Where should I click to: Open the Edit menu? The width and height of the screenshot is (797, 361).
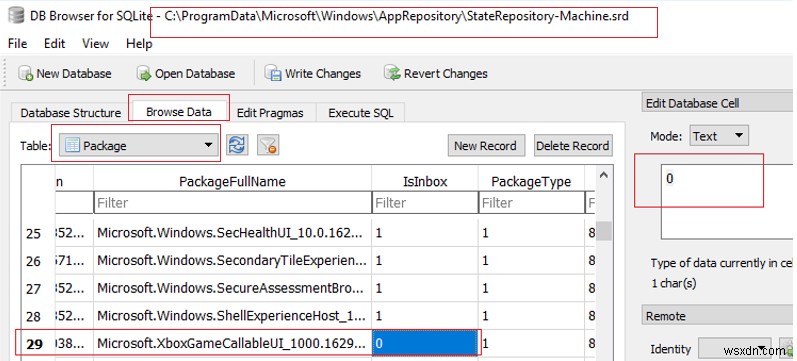click(x=54, y=44)
